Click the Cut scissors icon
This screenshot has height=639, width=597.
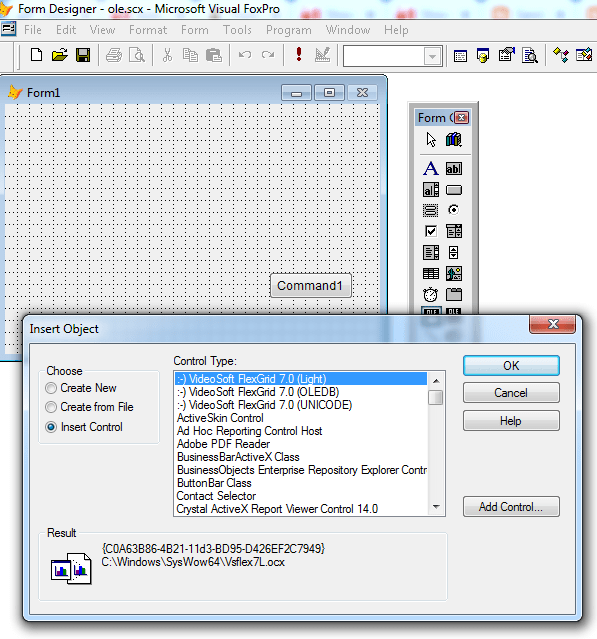click(167, 55)
